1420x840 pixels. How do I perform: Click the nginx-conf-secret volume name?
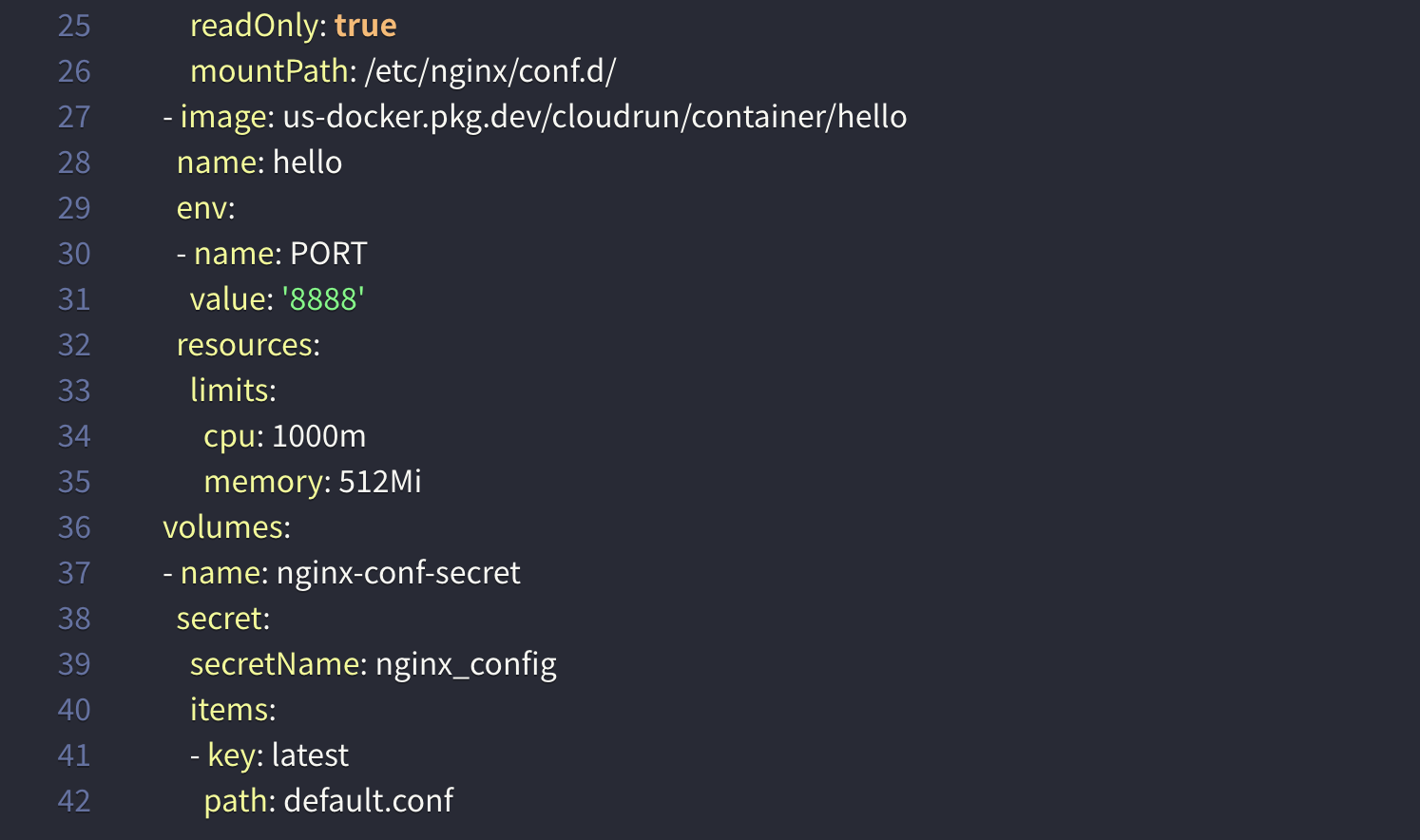[398, 573]
